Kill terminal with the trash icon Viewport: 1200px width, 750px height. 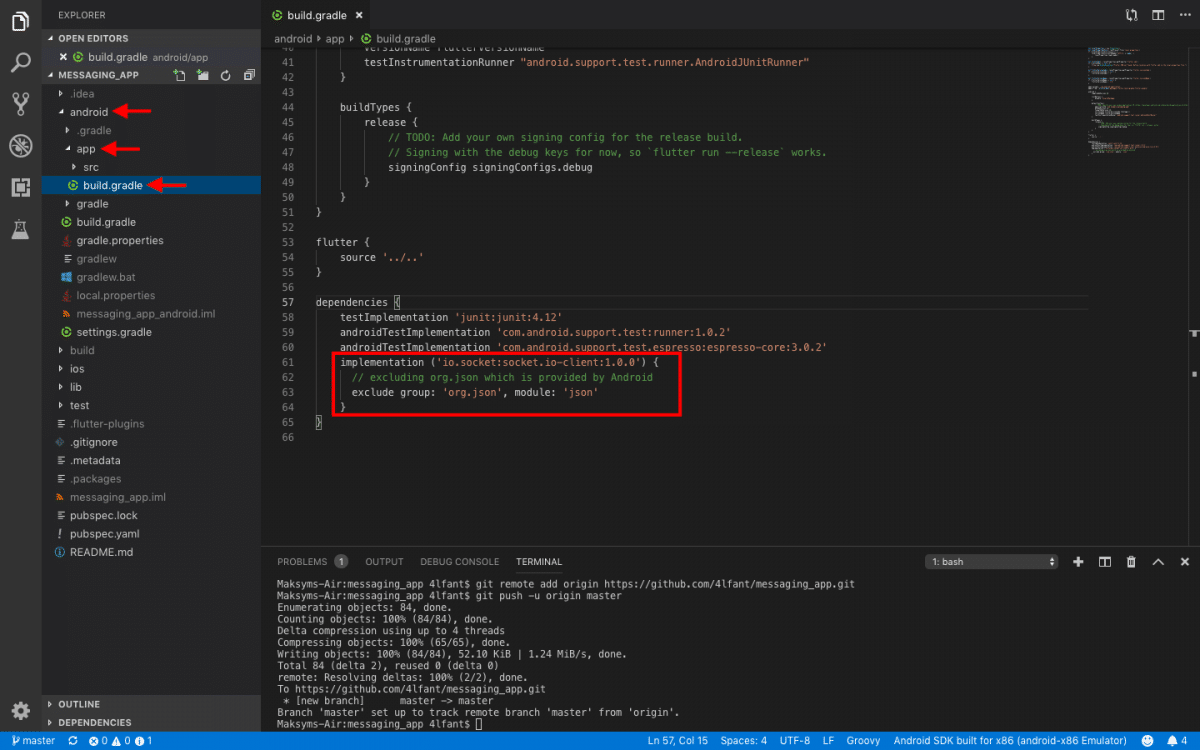click(x=1131, y=562)
